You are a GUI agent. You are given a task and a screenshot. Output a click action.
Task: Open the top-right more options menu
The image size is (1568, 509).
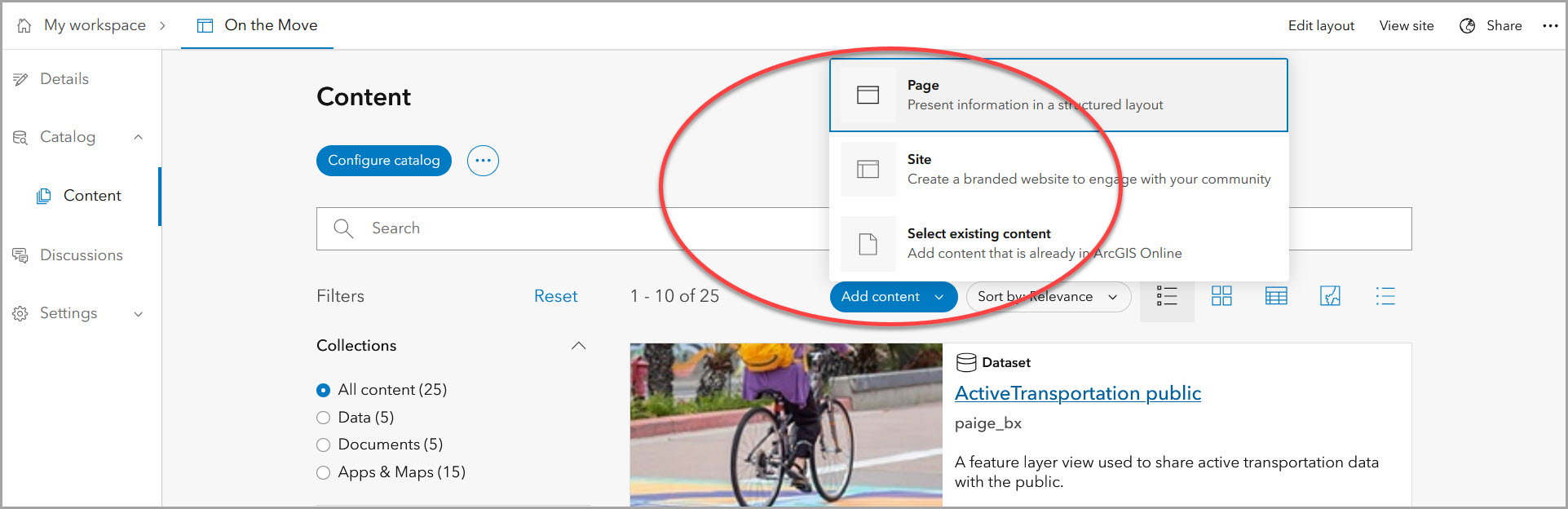pos(1550,25)
